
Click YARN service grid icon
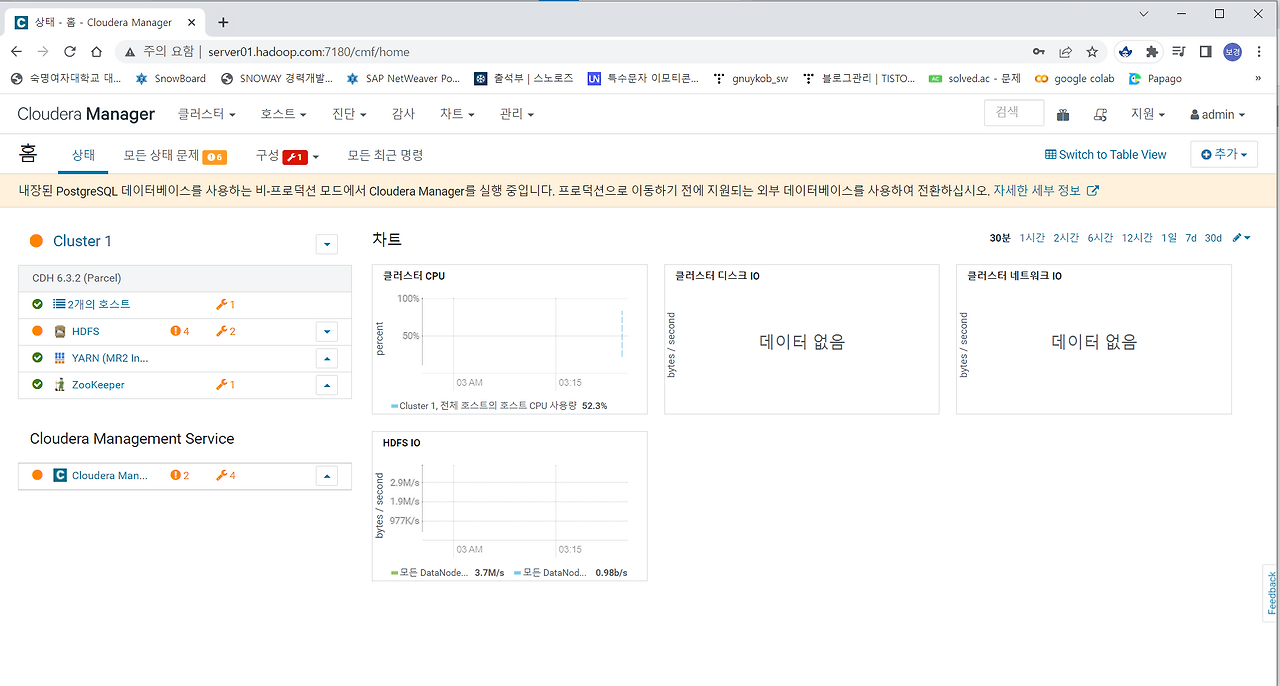[x=60, y=358]
